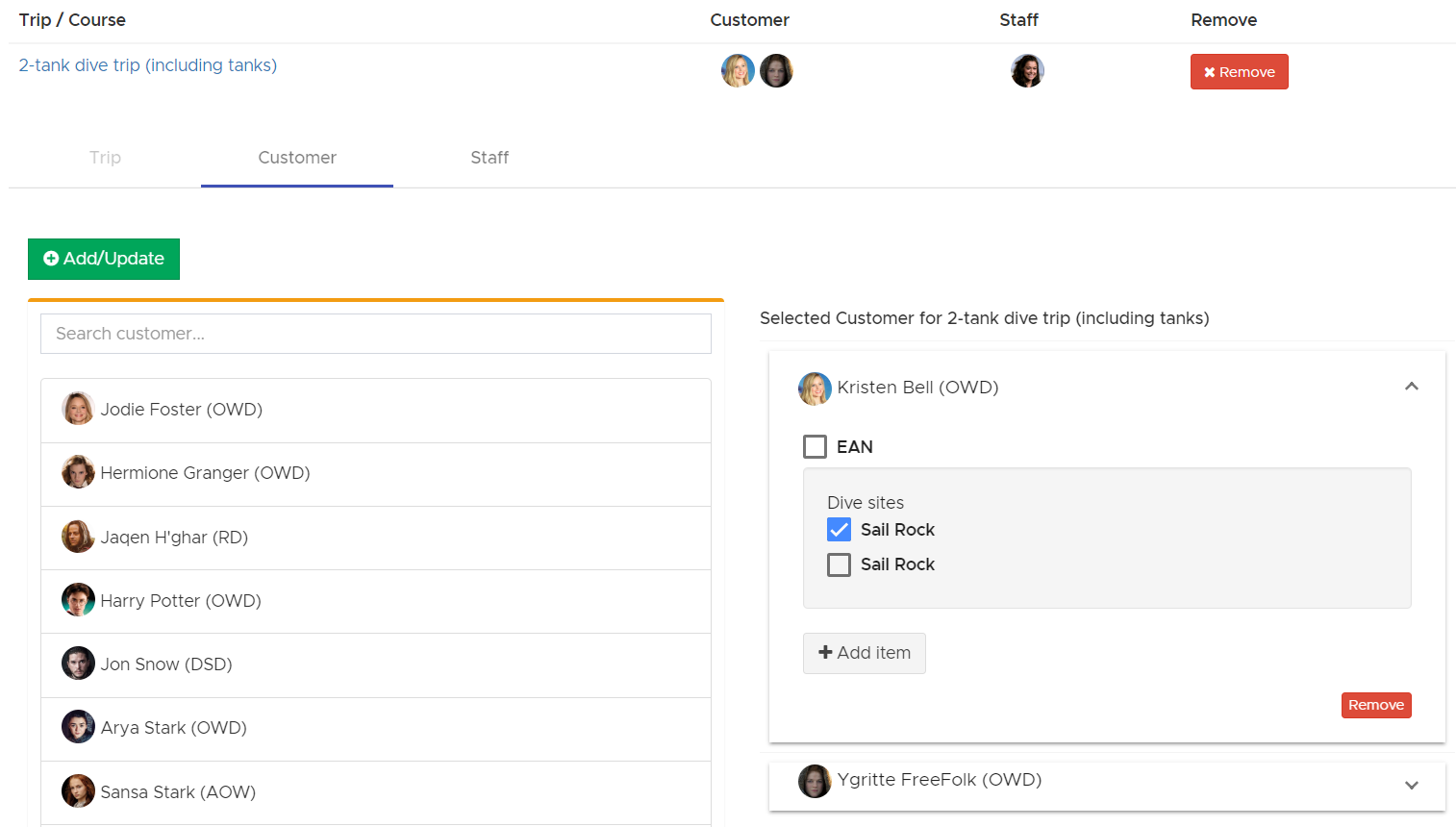Image resolution: width=1456 pixels, height=827 pixels.
Task: Click the staff avatar in trip row
Action: tap(1027, 71)
